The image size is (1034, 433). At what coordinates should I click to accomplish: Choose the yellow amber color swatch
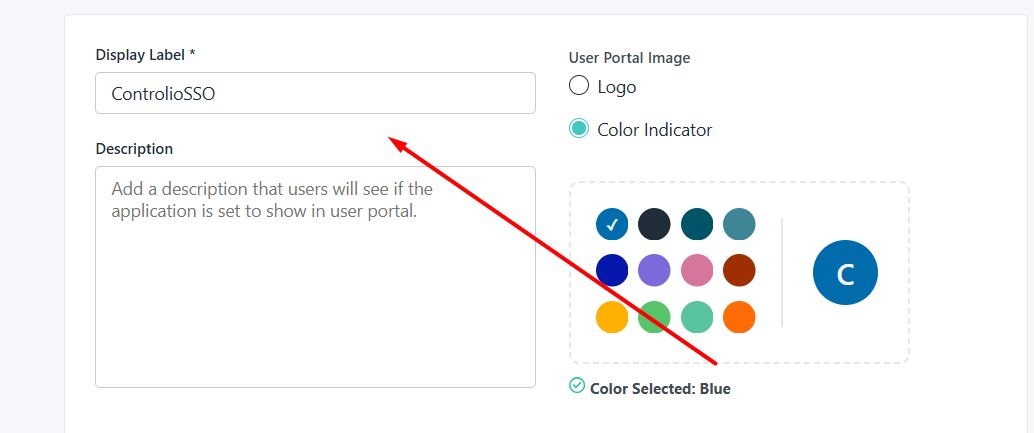click(x=612, y=317)
